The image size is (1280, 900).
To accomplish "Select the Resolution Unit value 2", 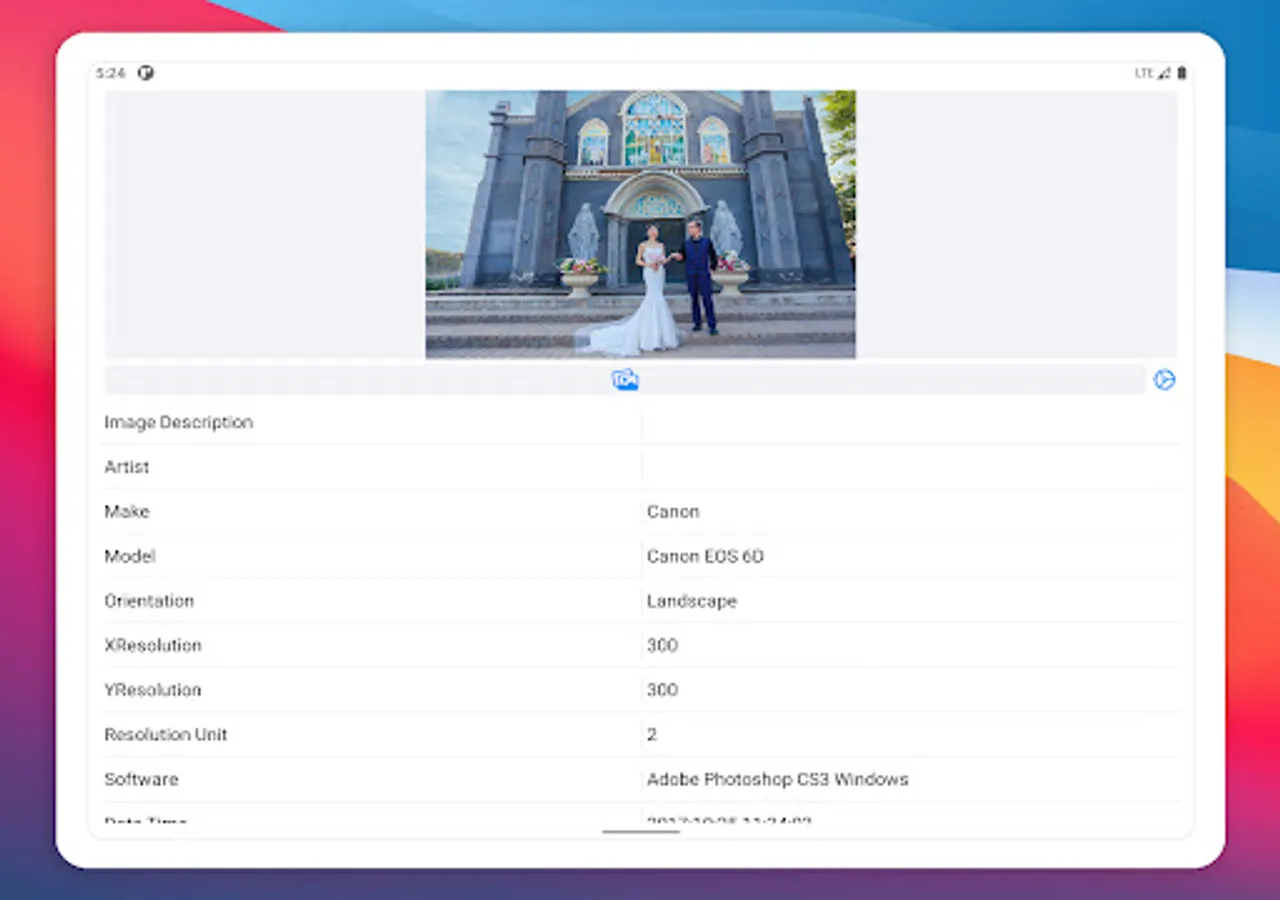I will pos(652,734).
